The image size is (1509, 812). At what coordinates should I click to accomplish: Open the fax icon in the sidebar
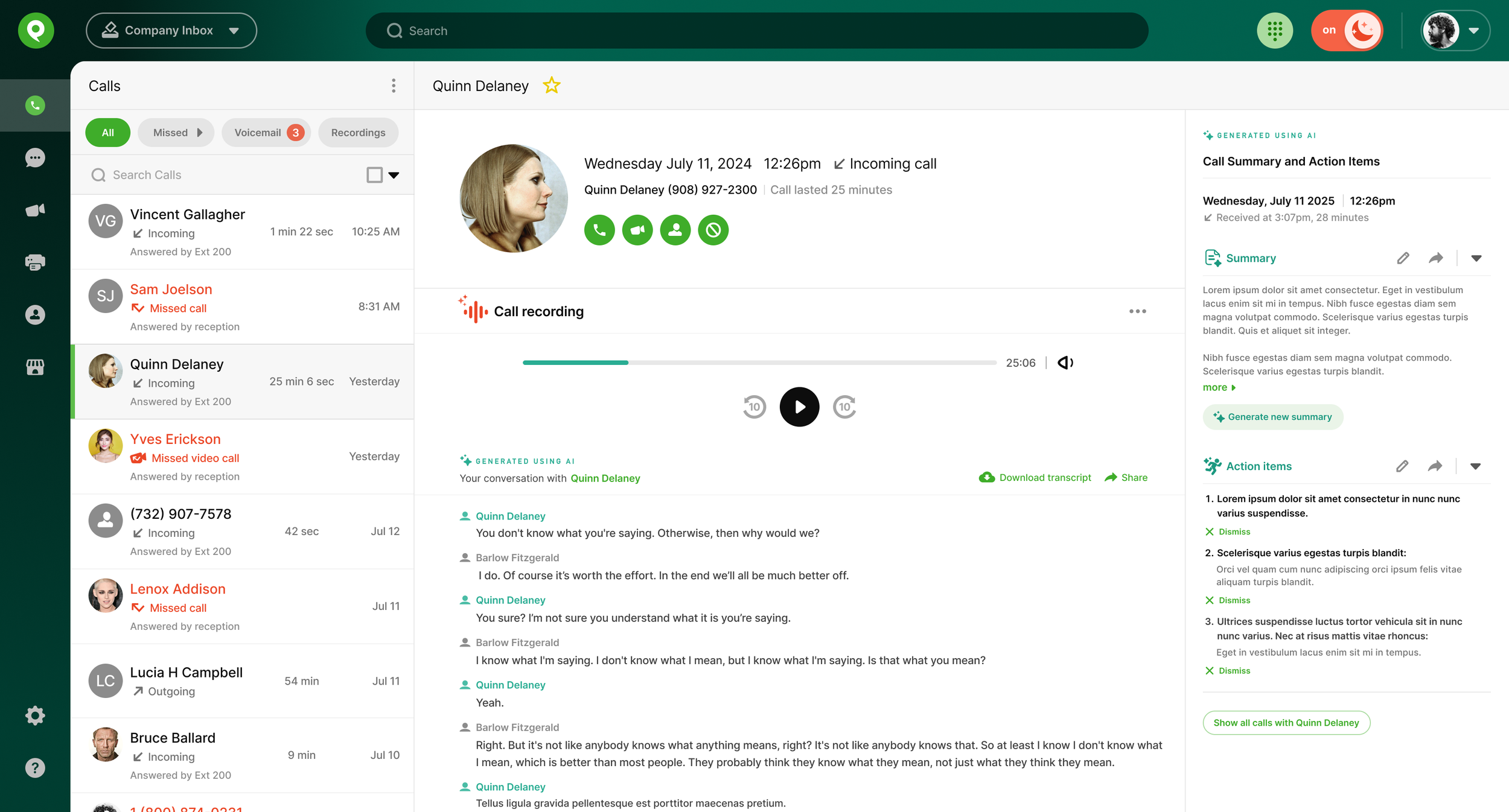click(34, 262)
